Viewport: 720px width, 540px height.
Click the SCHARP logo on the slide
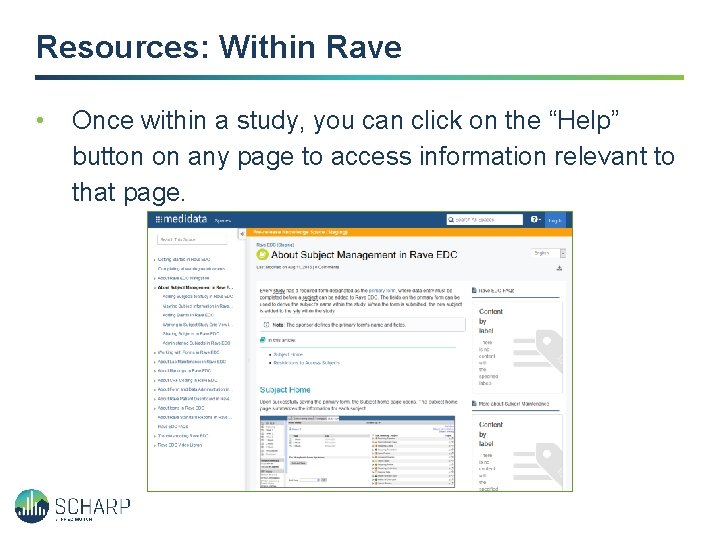click(x=73, y=506)
